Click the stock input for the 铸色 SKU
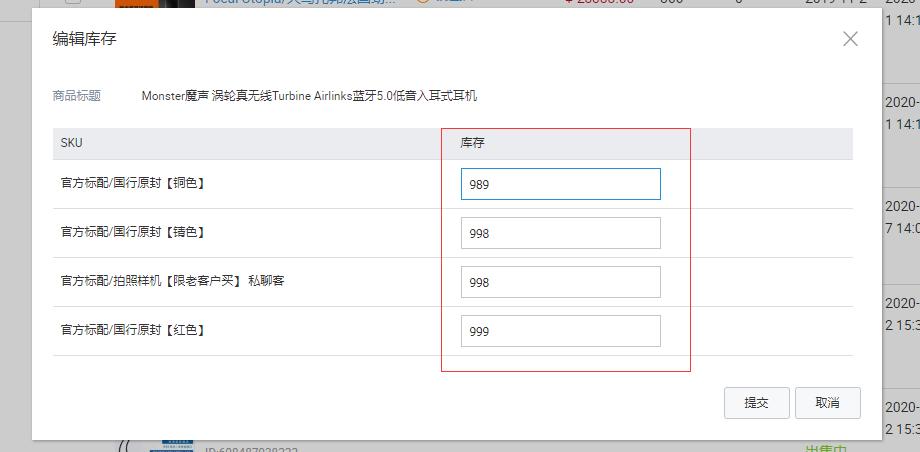920x452 pixels. [560, 233]
